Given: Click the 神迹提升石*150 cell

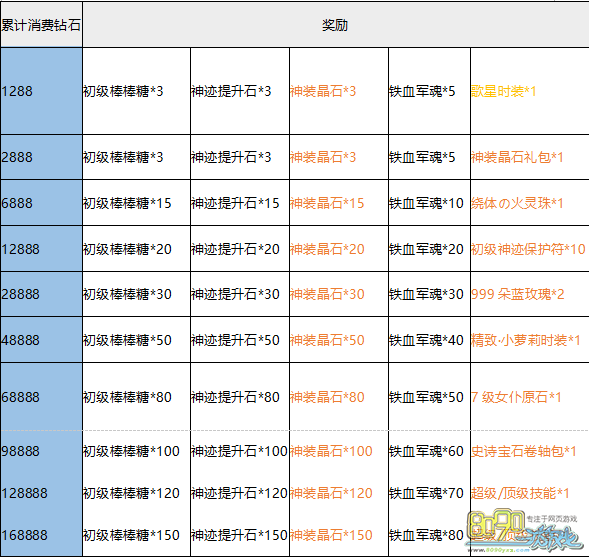Looking at the screenshot, I should 240,535.
